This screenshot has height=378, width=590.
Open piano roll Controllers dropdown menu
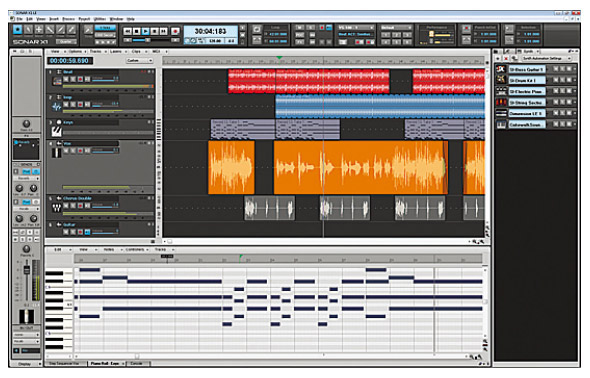pyautogui.click(x=136, y=249)
